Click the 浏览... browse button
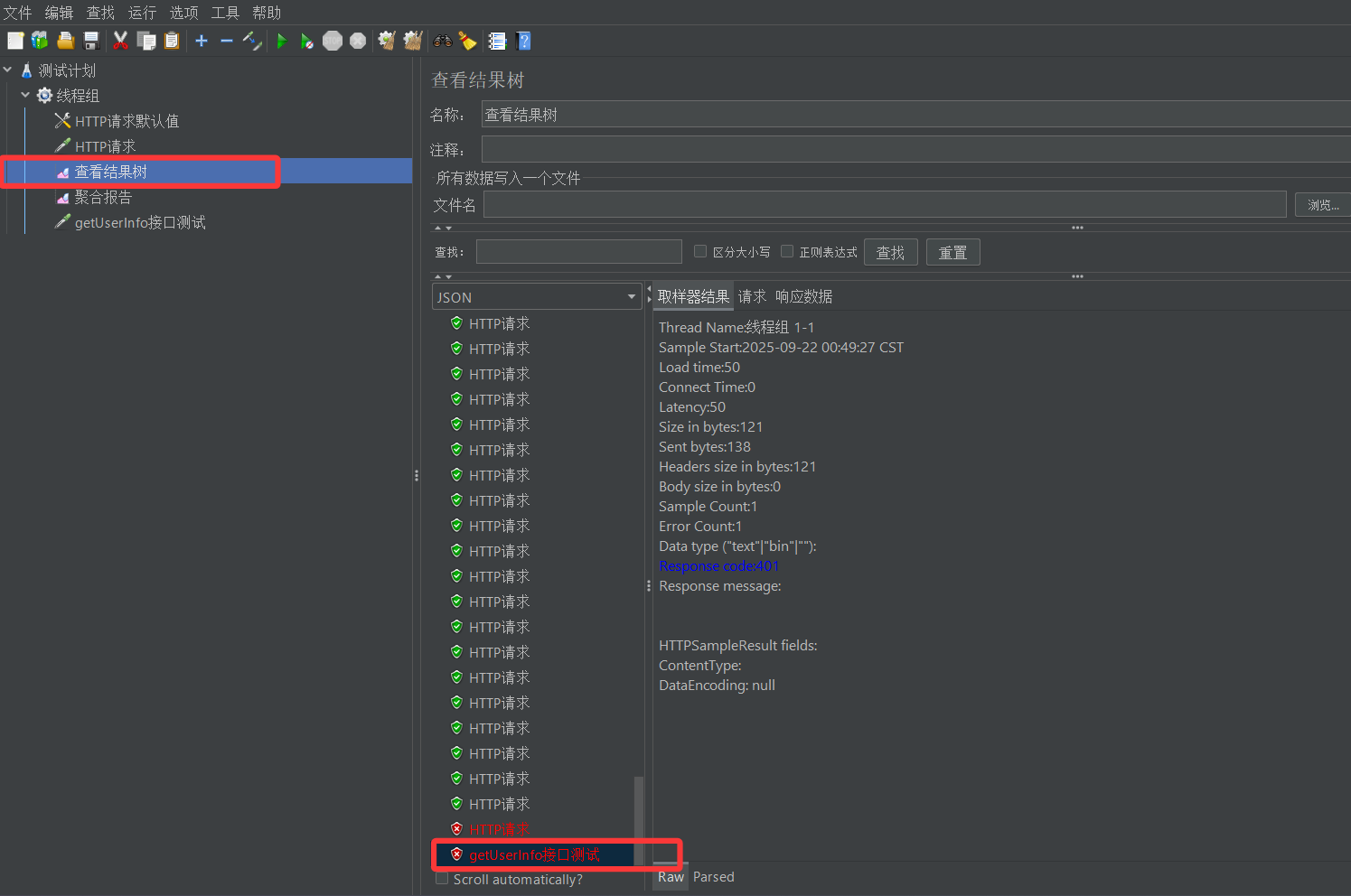This screenshot has width=1351, height=896. pos(1323,205)
